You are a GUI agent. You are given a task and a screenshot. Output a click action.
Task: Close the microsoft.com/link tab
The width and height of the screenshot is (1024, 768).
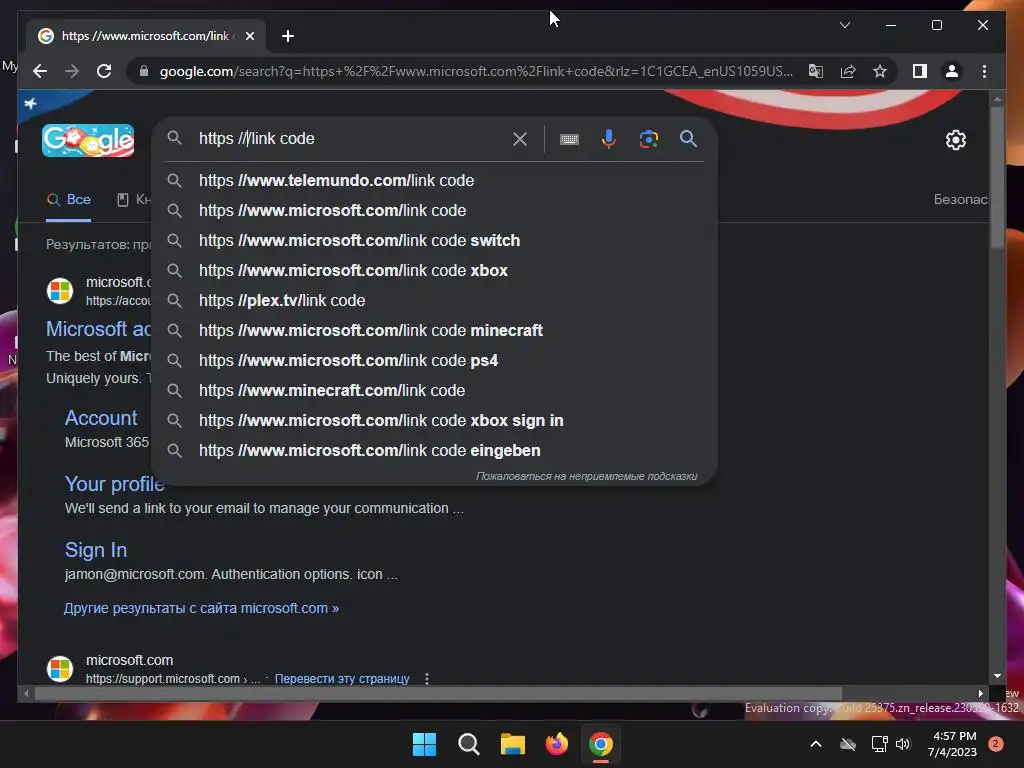pyautogui.click(x=249, y=36)
